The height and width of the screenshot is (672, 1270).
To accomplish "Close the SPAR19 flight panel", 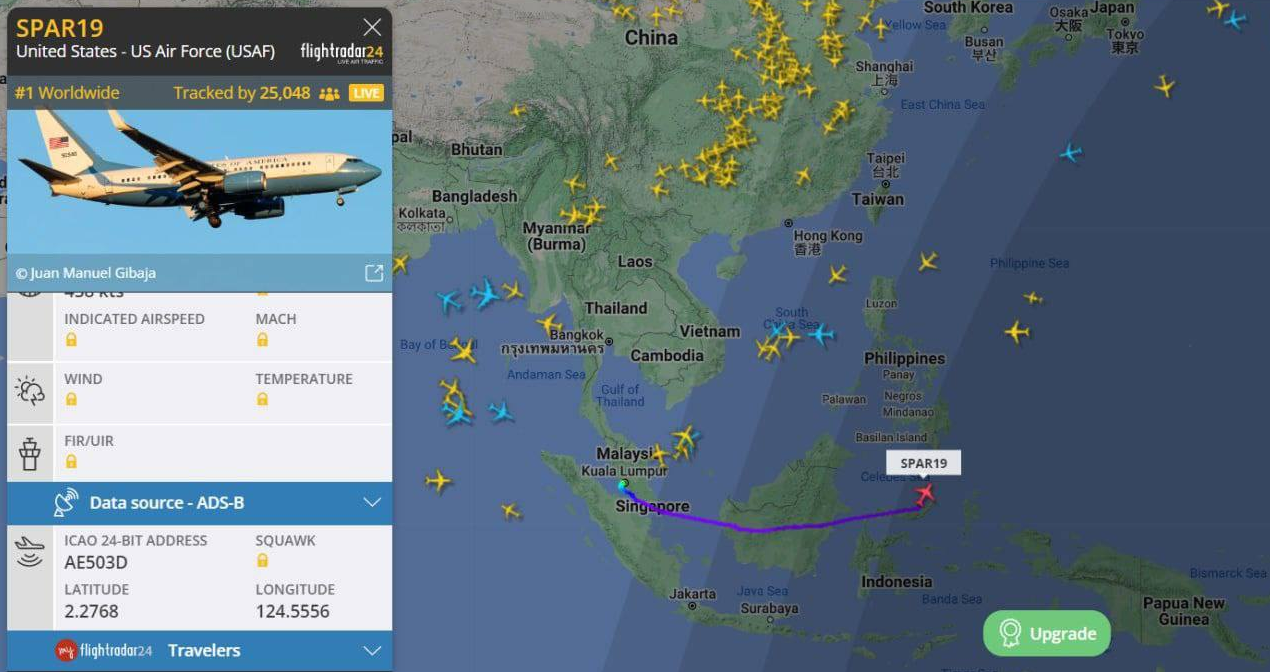I will [x=372, y=27].
